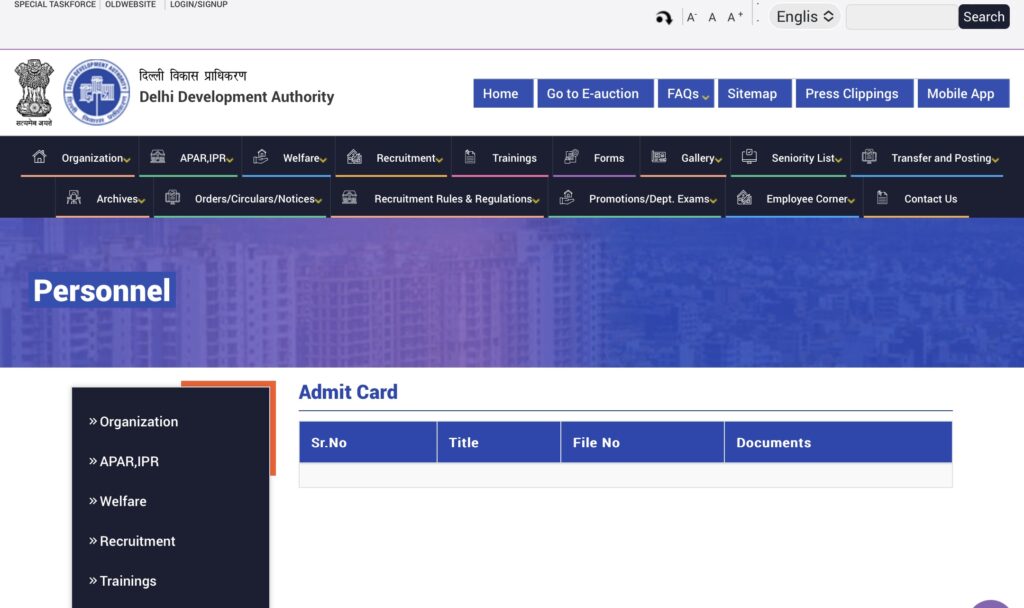Click the Seniority List monitor icon

749,157
